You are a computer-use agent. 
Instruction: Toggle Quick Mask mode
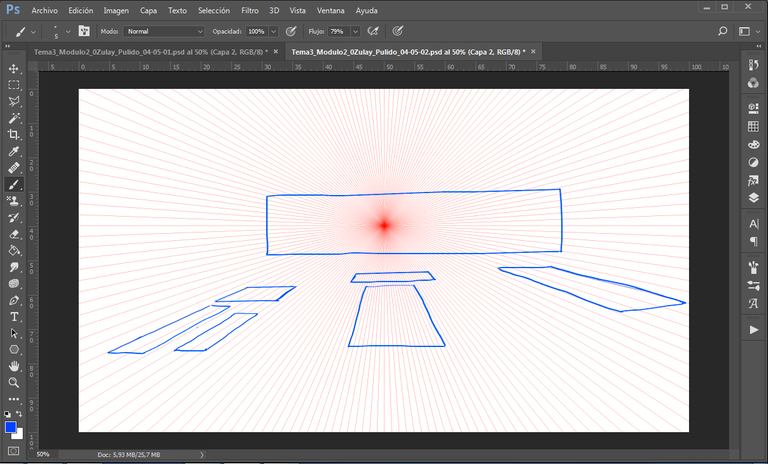tap(13, 450)
